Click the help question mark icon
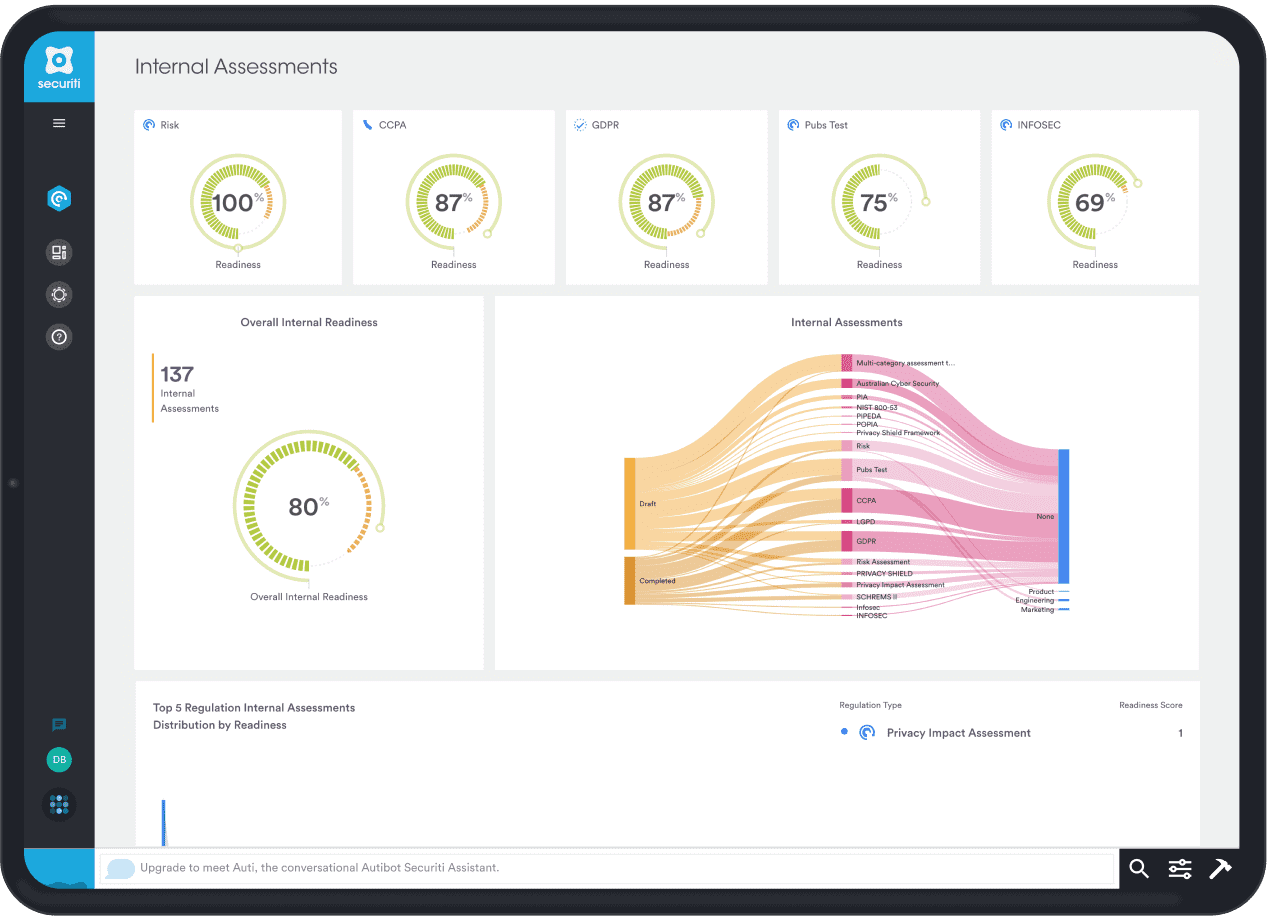1267x916 pixels. [59, 337]
